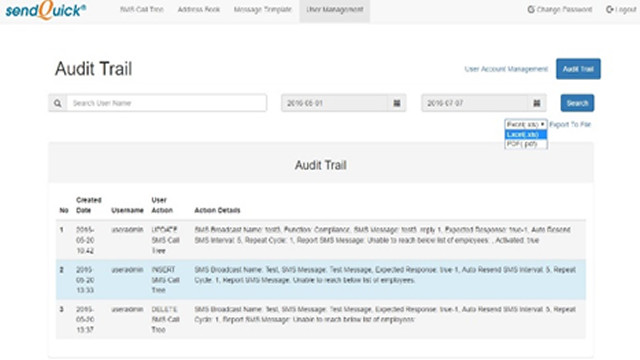Click the Change Password icon
This screenshot has width=640, height=360.
[x=531, y=9]
